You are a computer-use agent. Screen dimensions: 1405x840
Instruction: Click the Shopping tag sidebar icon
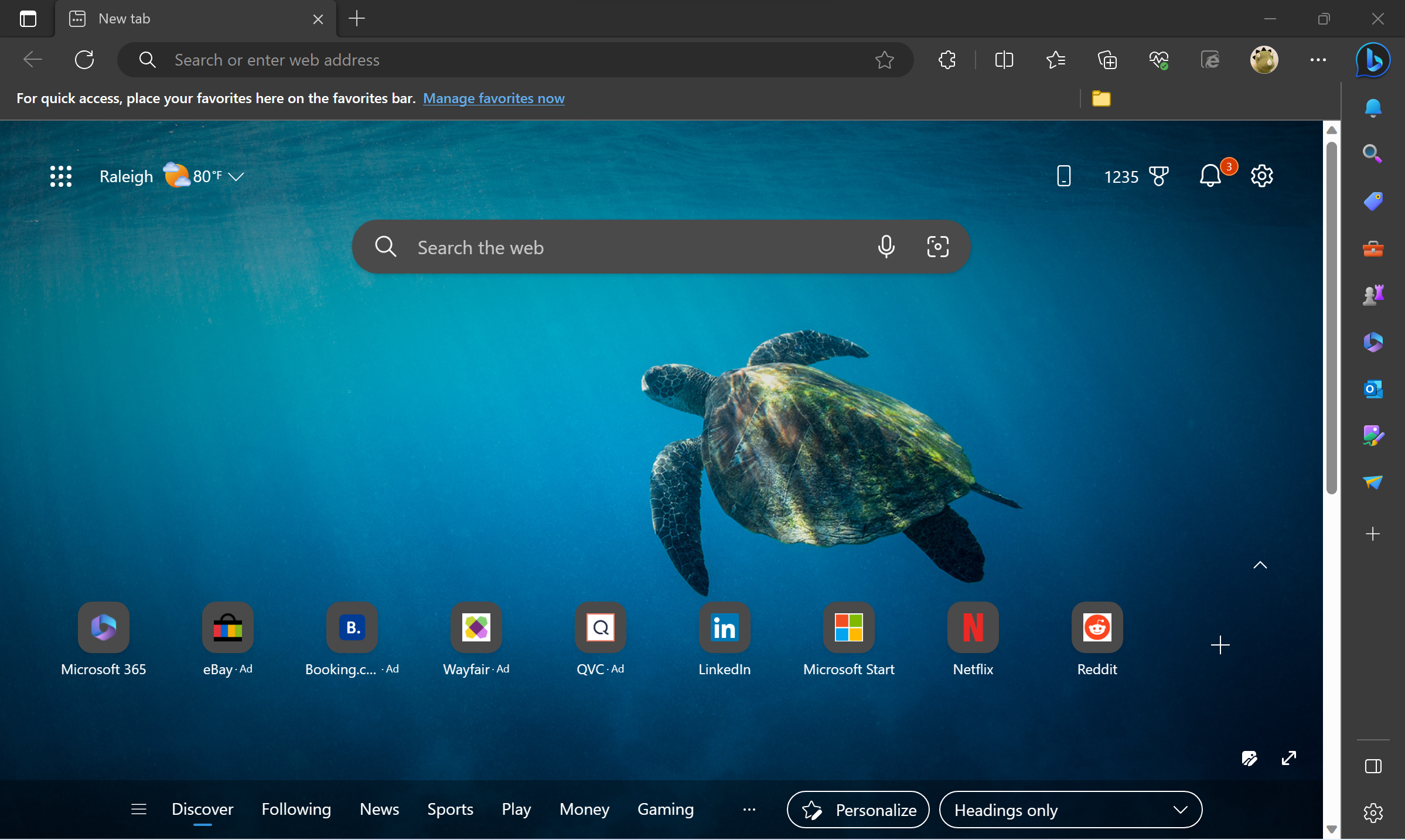(x=1373, y=201)
